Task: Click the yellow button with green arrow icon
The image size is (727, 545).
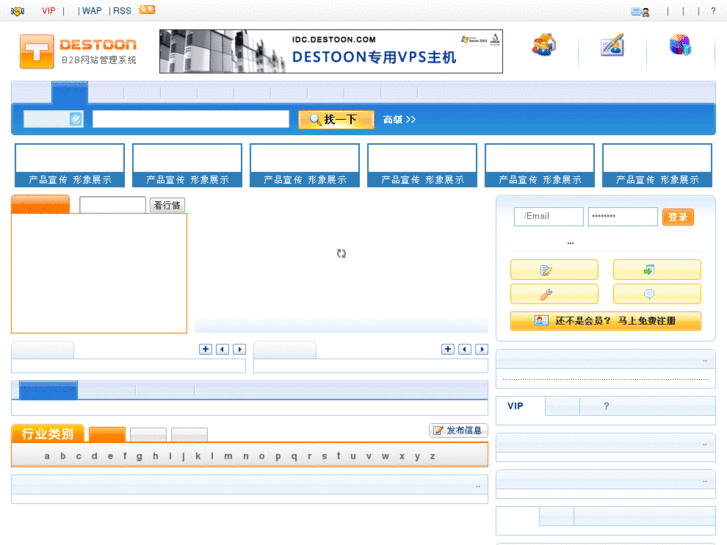Action: pos(657,269)
